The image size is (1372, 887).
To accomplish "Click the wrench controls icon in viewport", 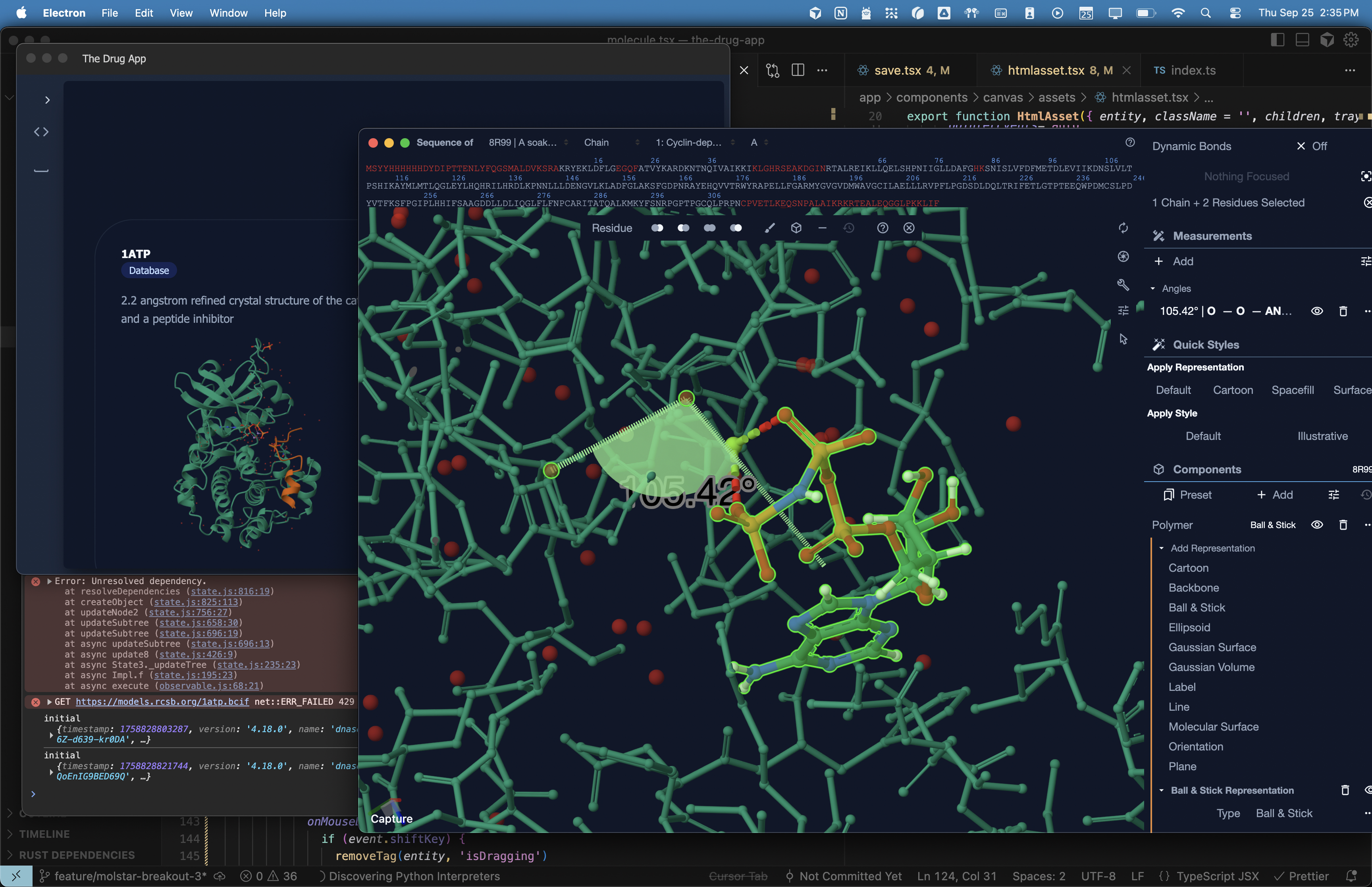I will coord(1123,285).
